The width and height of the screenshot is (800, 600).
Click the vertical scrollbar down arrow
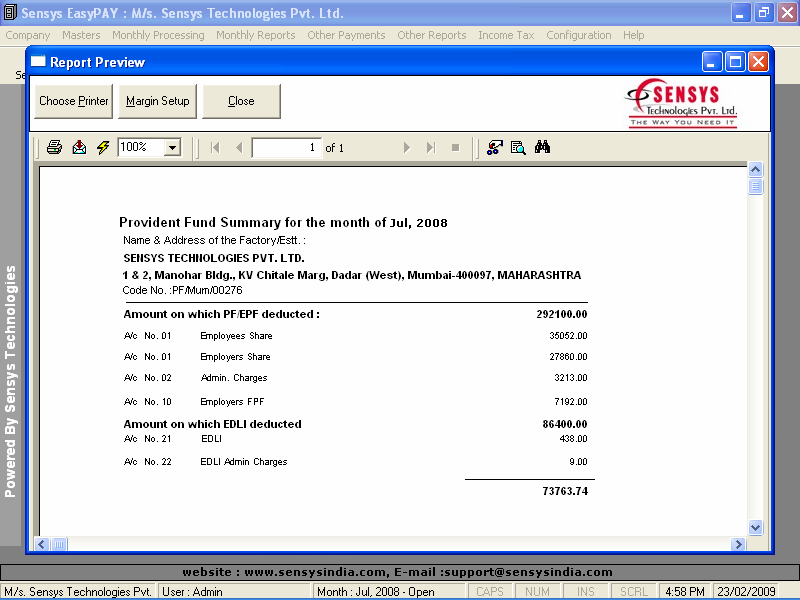point(755,528)
